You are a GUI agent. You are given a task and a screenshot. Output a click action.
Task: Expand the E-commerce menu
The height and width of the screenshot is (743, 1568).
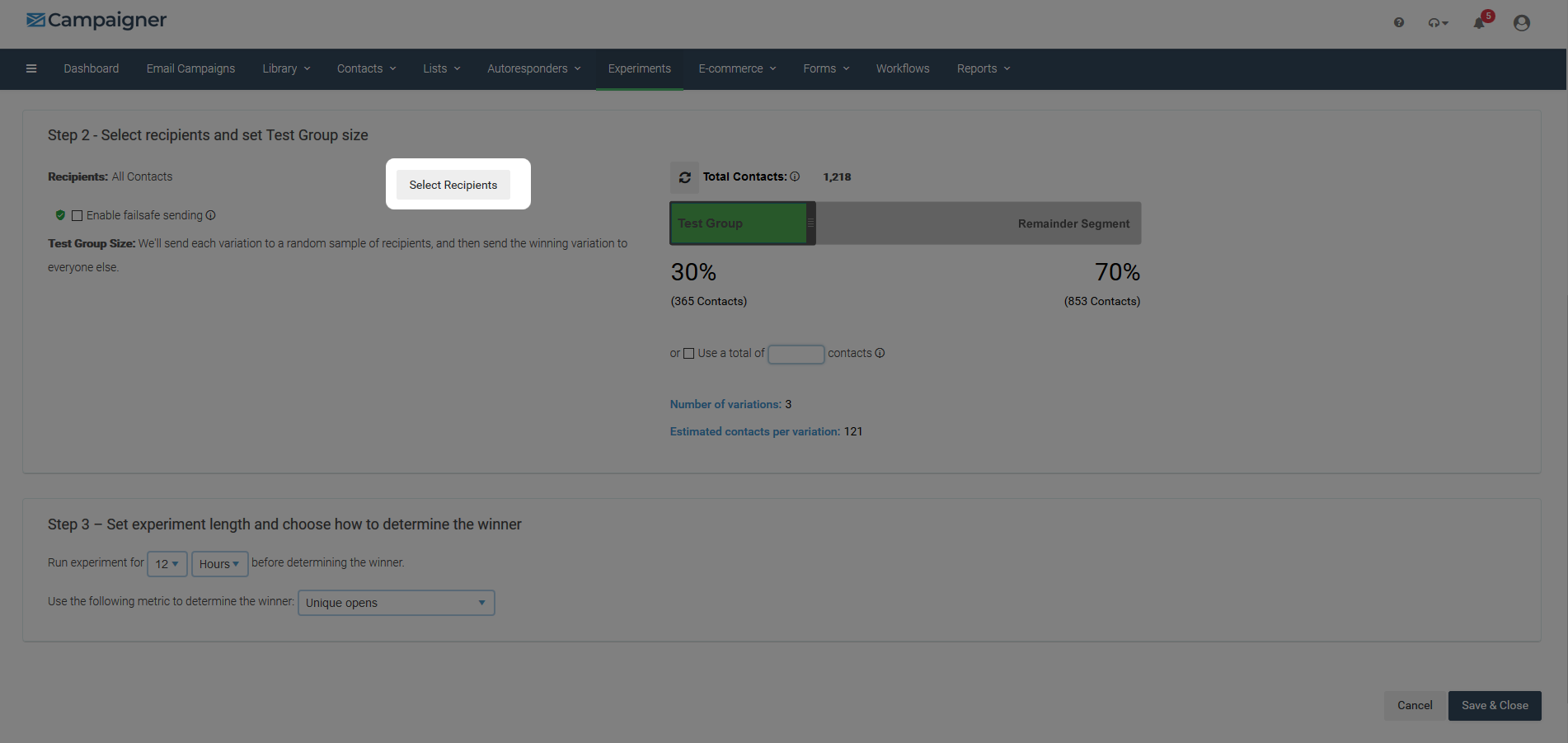click(737, 68)
